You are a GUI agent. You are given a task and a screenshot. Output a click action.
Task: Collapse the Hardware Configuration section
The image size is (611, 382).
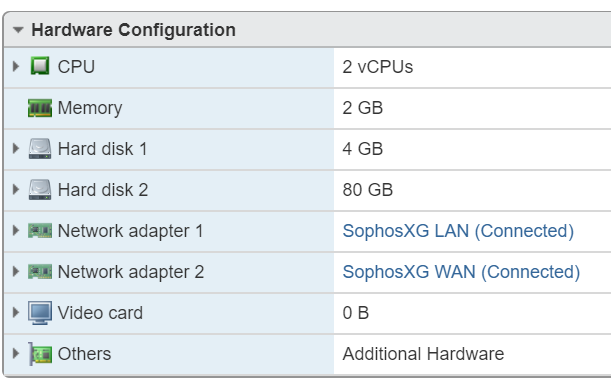pyautogui.click(x=18, y=30)
